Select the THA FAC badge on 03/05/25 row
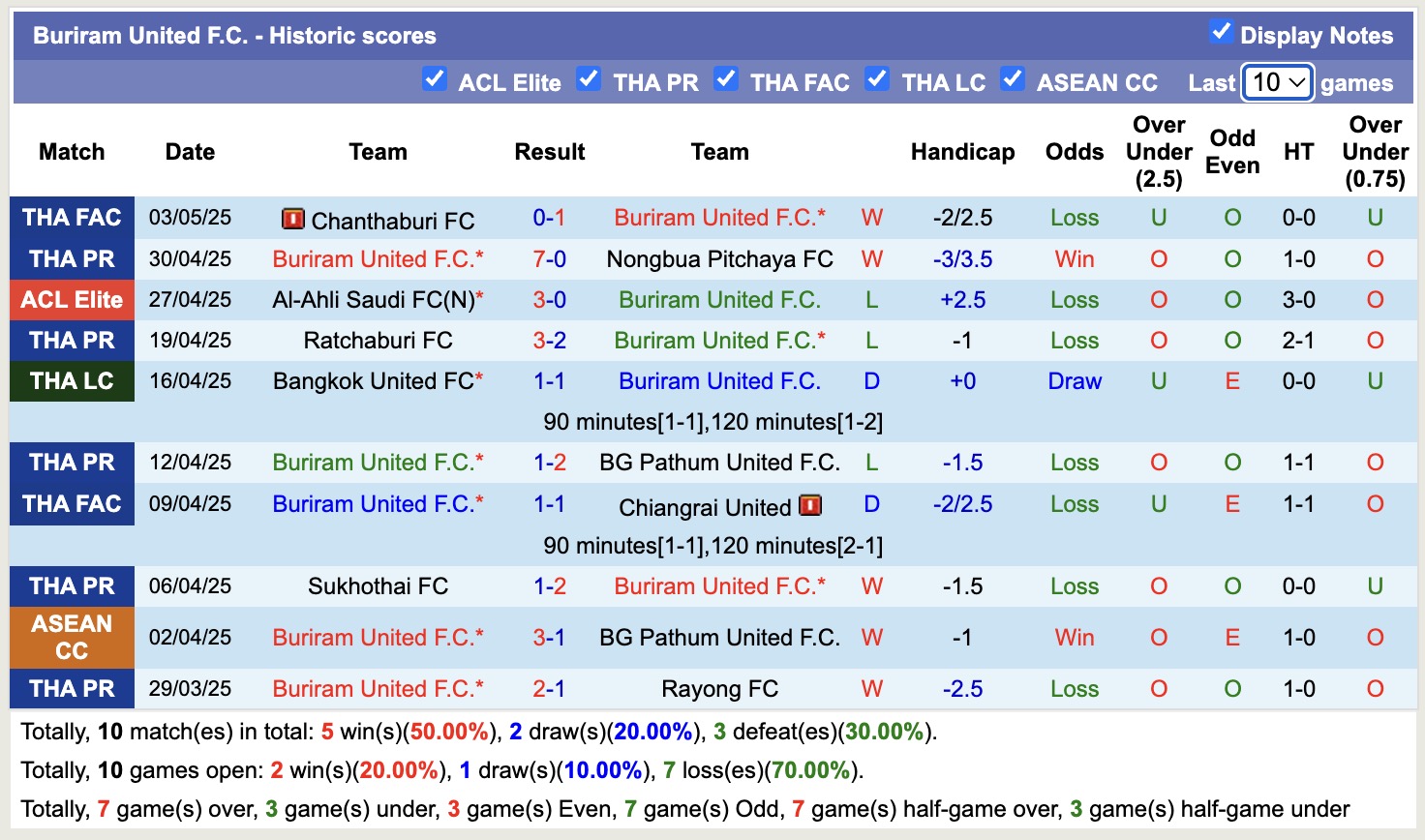The image size is (1425, 840). (x=72, y=218)
